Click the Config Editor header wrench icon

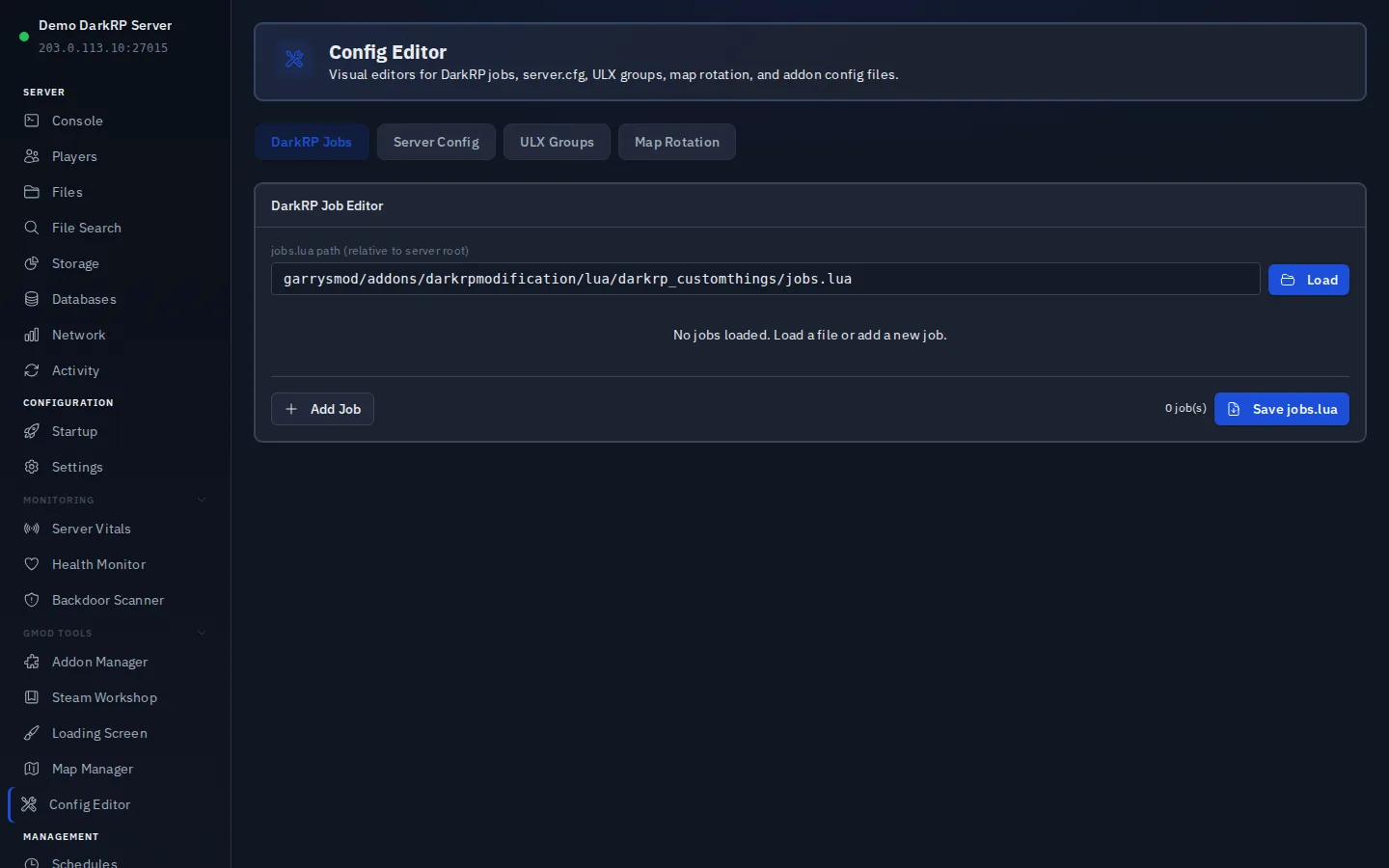(294, 59)
